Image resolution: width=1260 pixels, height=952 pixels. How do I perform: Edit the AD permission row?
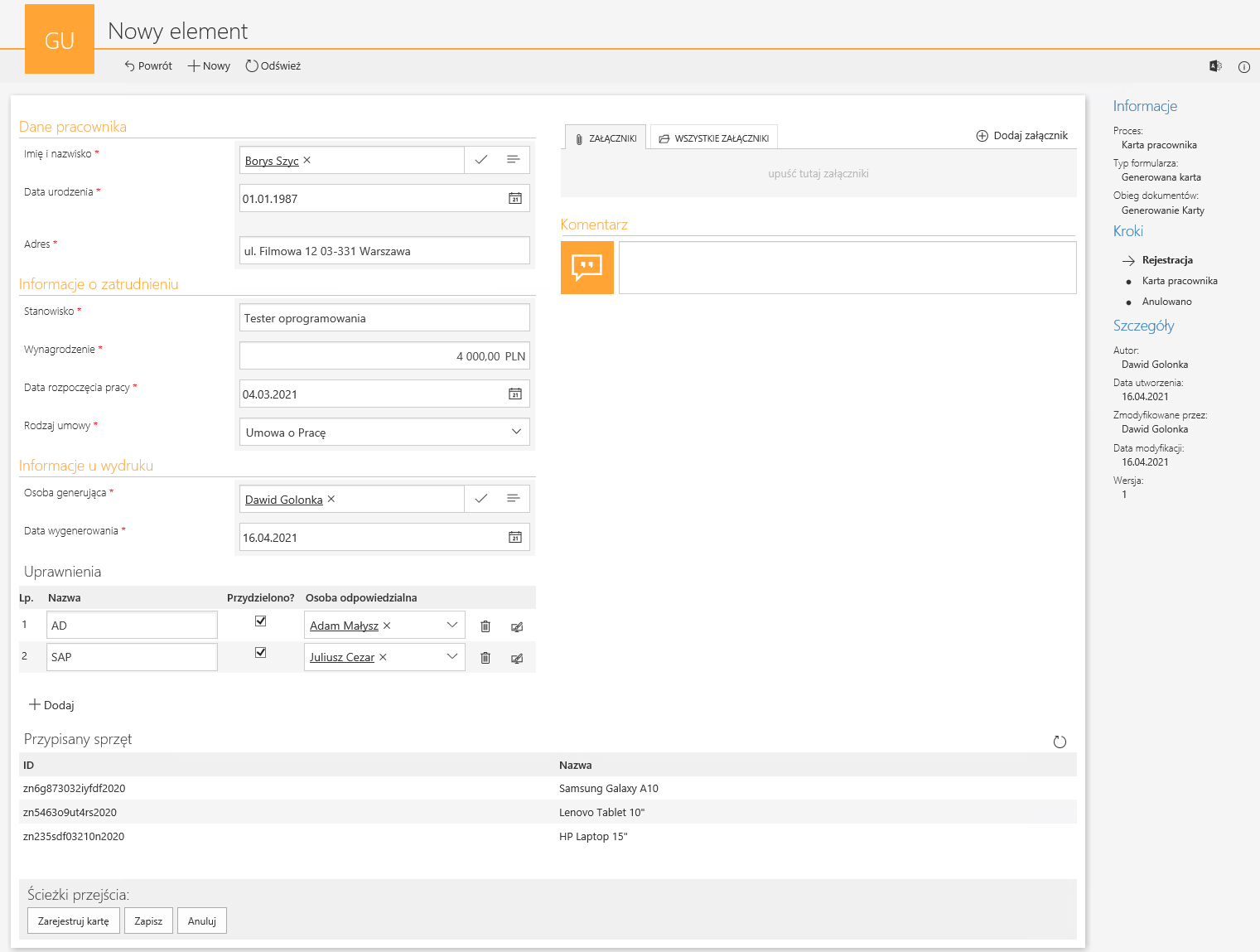tap(517, 627)
